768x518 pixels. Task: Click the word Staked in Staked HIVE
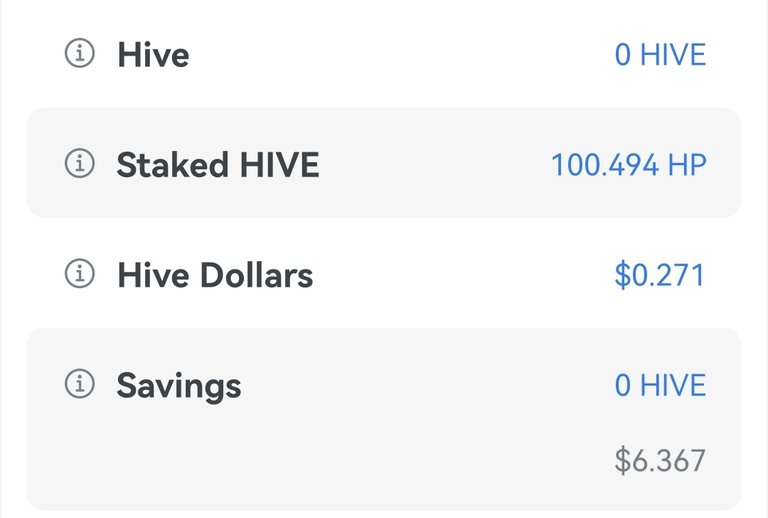click(172, 165)
